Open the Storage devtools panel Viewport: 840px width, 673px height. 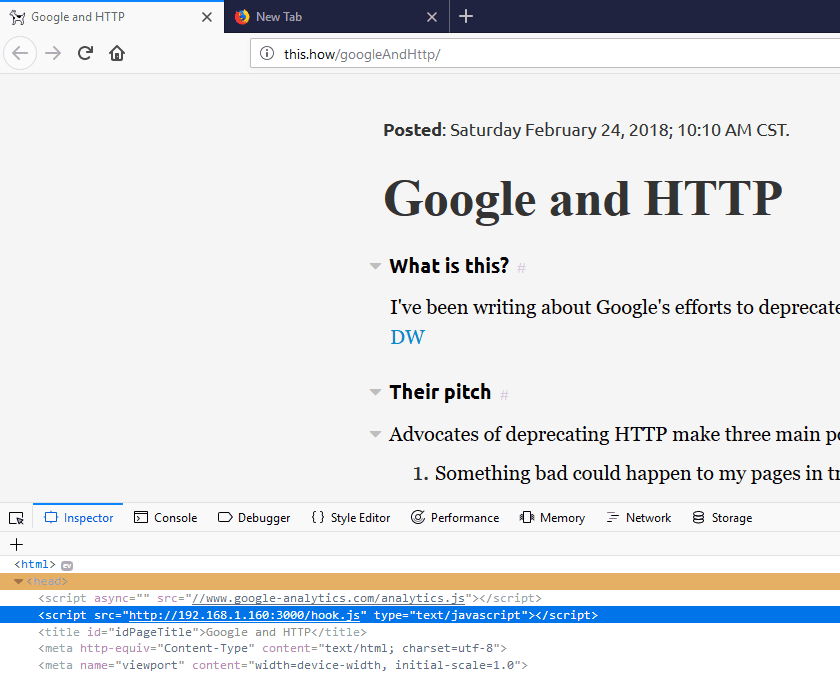723,518
